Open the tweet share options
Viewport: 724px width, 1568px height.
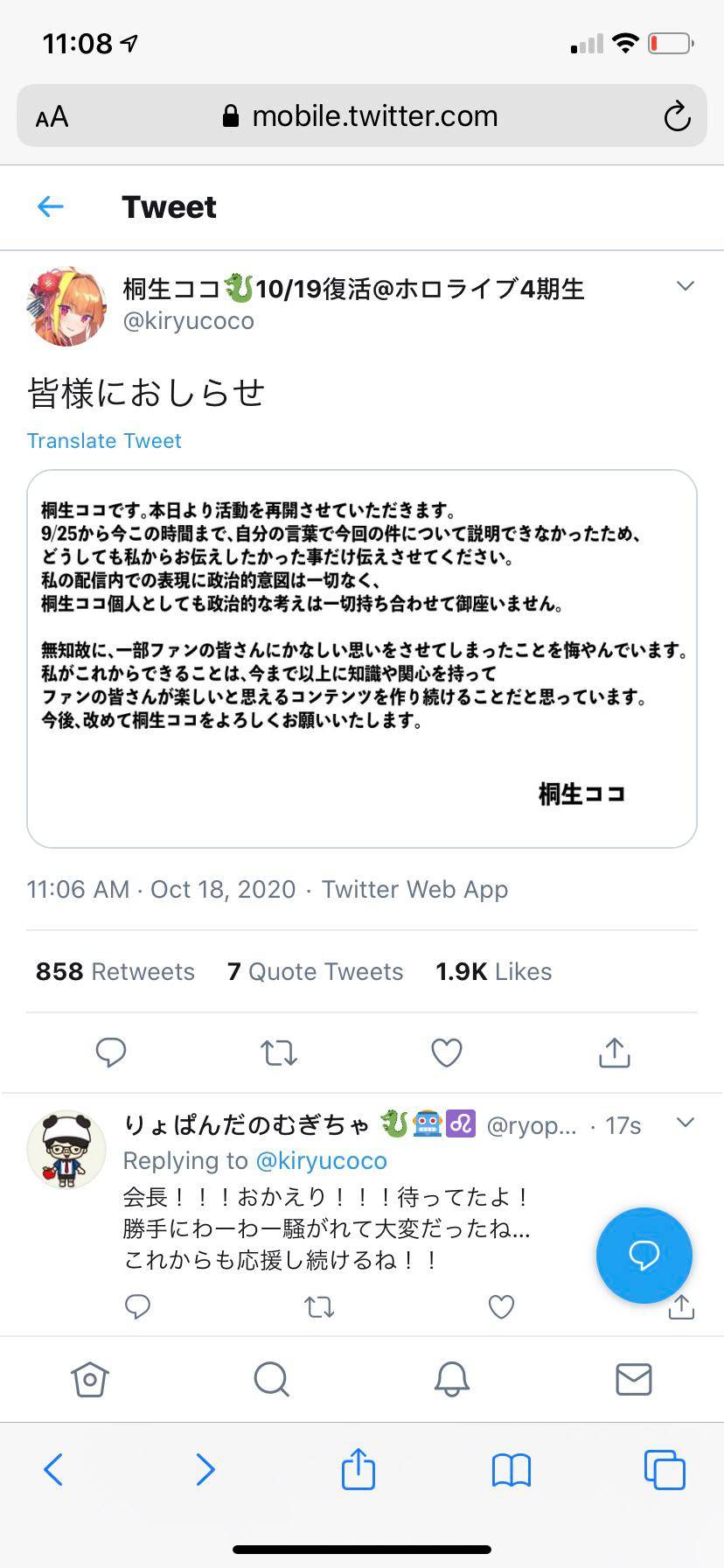[x=613, y=1053]
